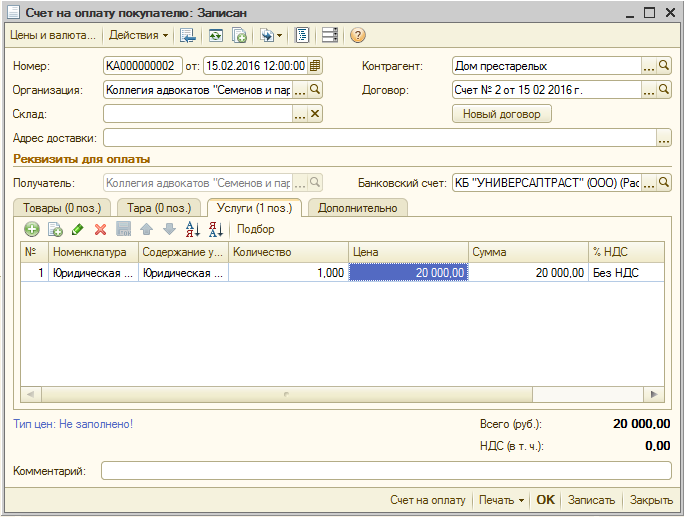This screenshot has height=517, width=684.
Task: Open the Адрес доставки ellipsis button
Action: point(663,138)
